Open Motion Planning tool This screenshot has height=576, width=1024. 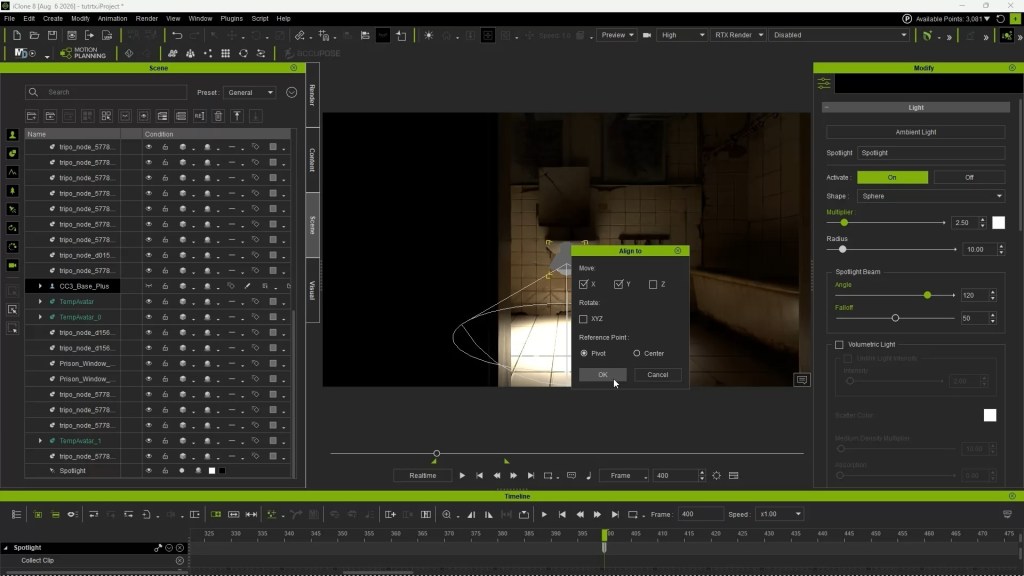(83, 53)
